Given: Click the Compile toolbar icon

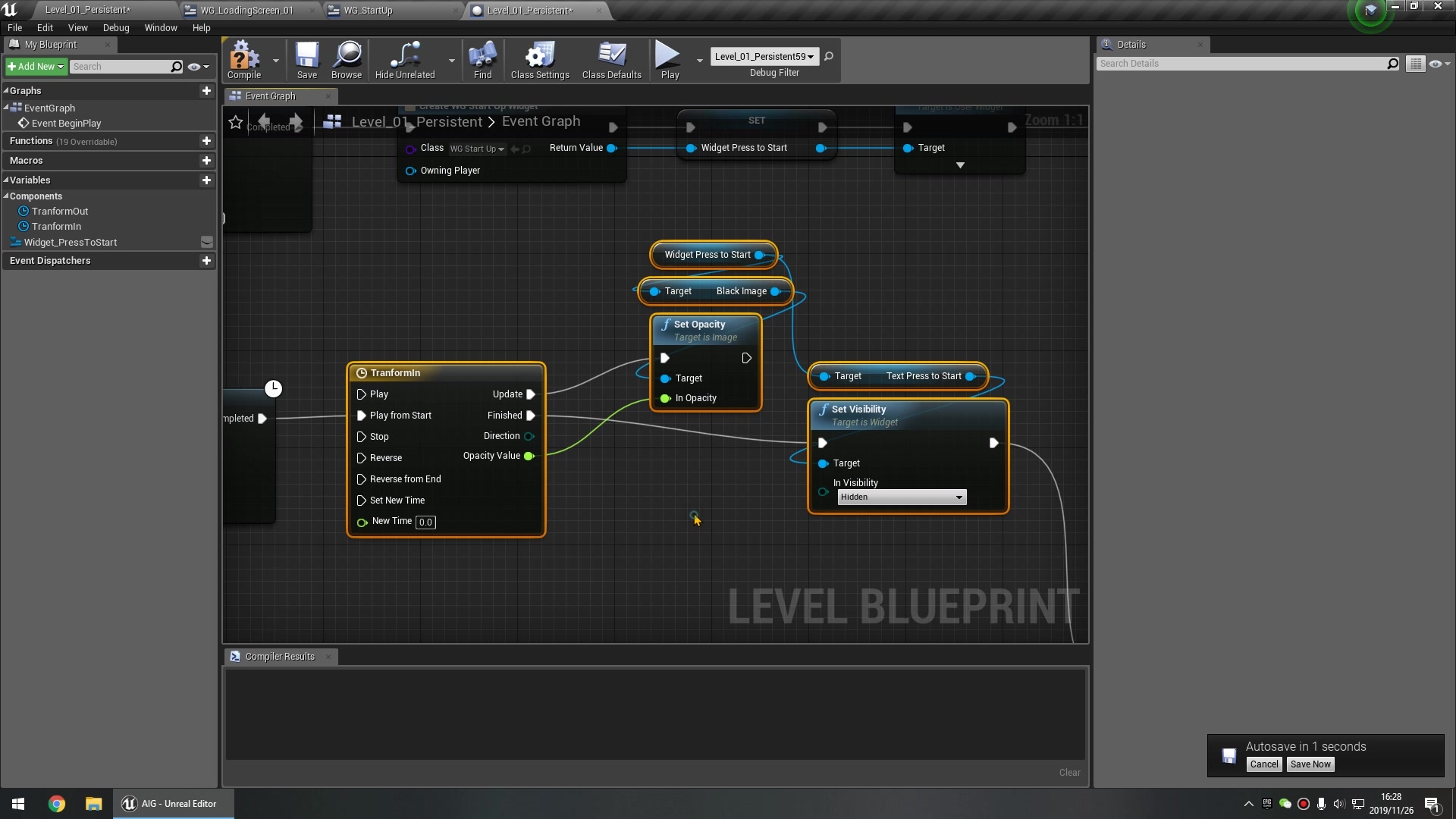Looking at the screenshot, I should point(243,59).
